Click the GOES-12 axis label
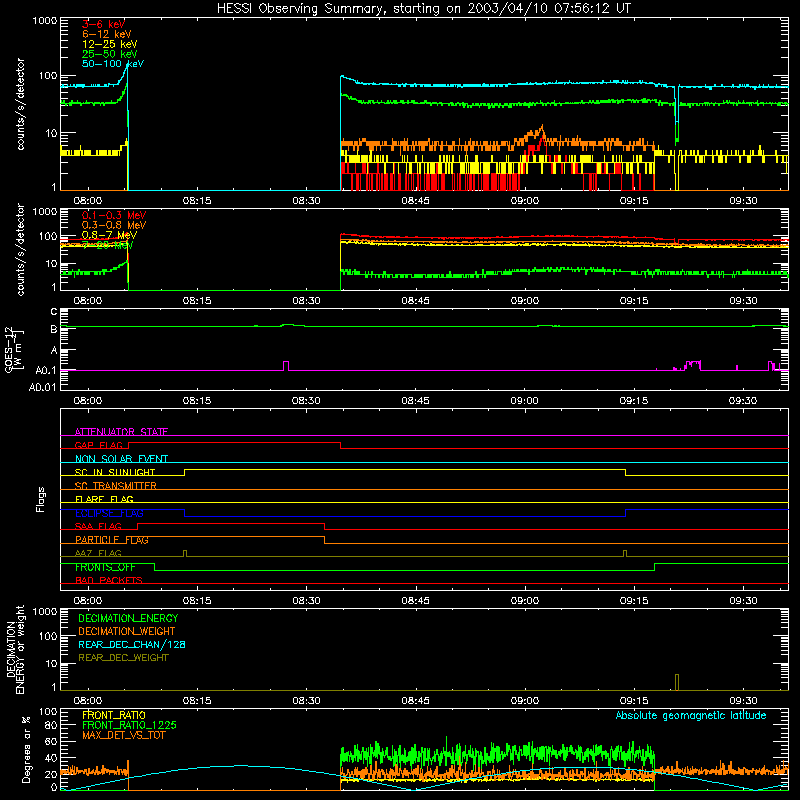This screenshot has height=800, width=800. coord(13,349)
